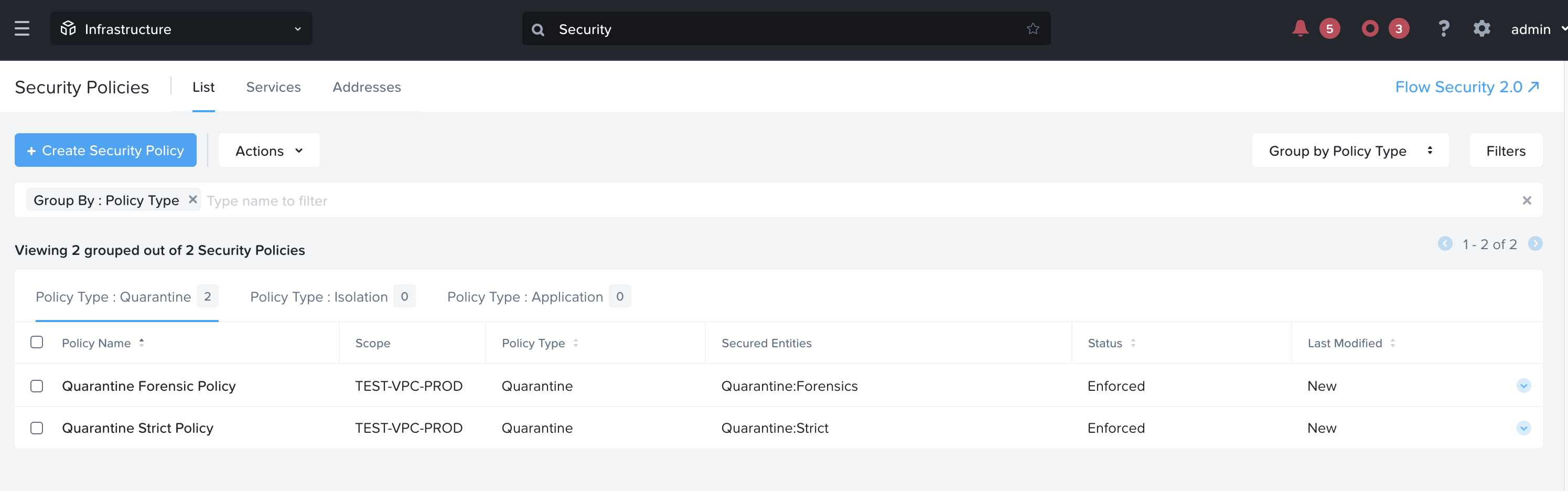Click the bell alerts notification icon

(1299, 29)
